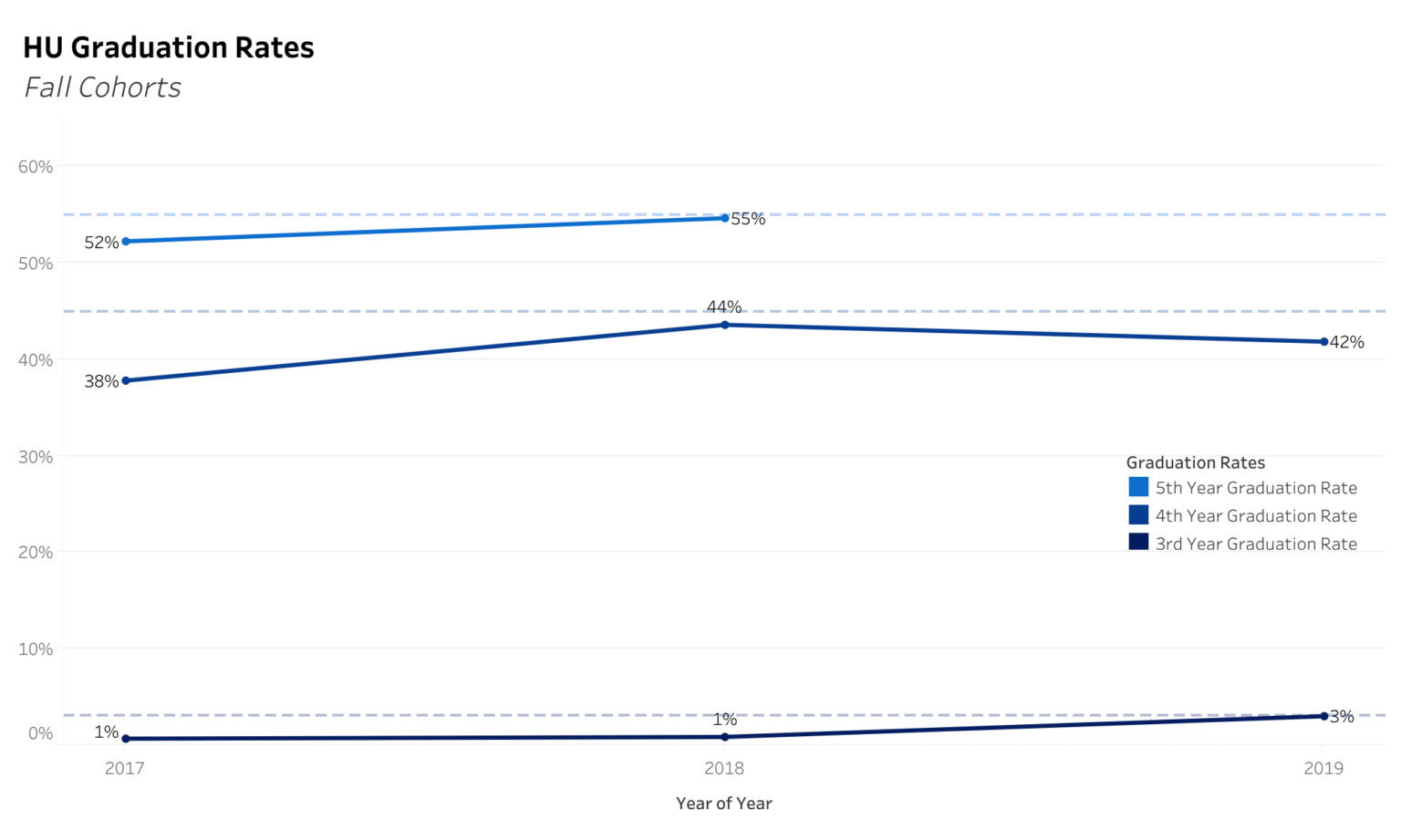Select the 55% data point on the 5th year line

(725, 218)
